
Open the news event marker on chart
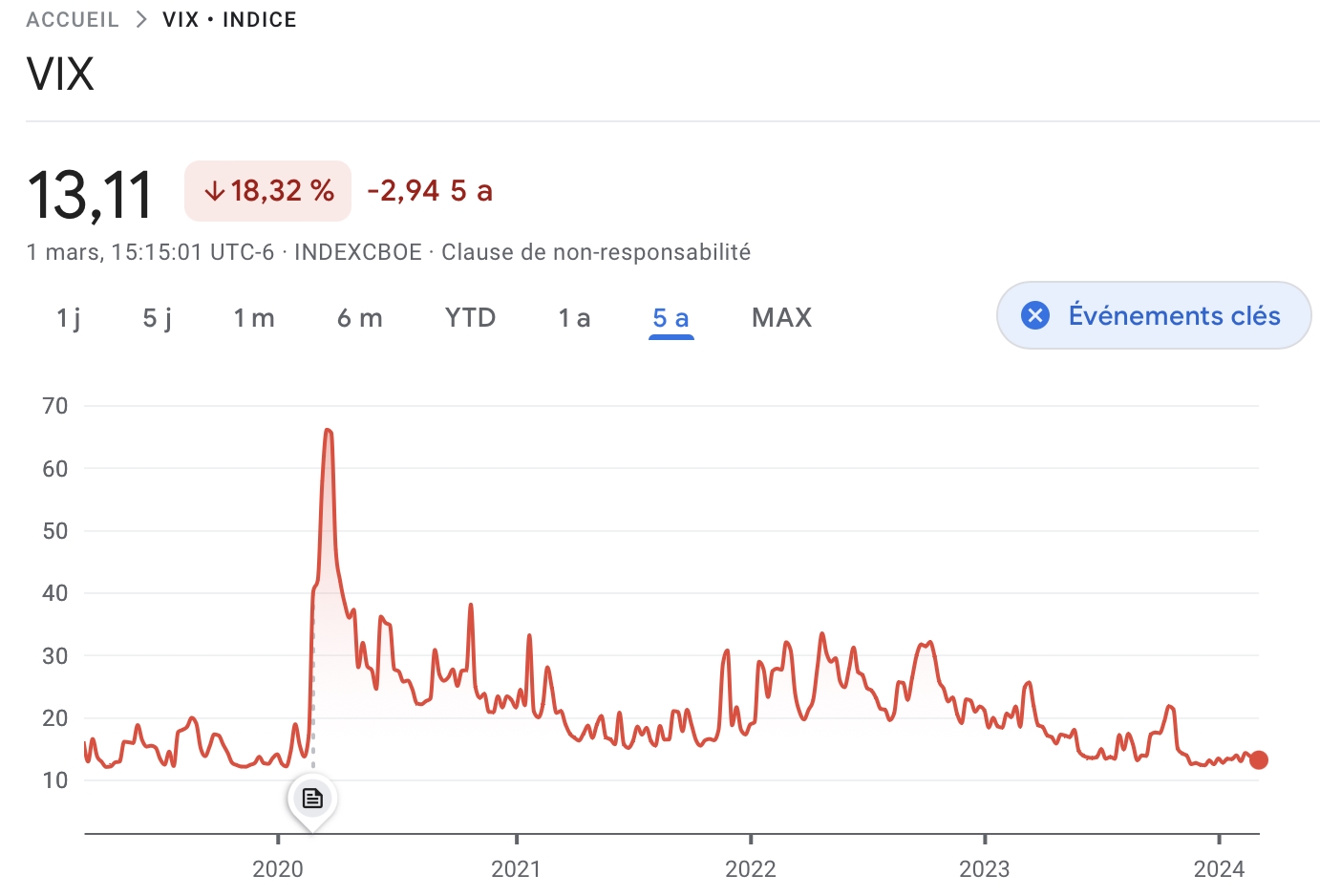point(312,798)
